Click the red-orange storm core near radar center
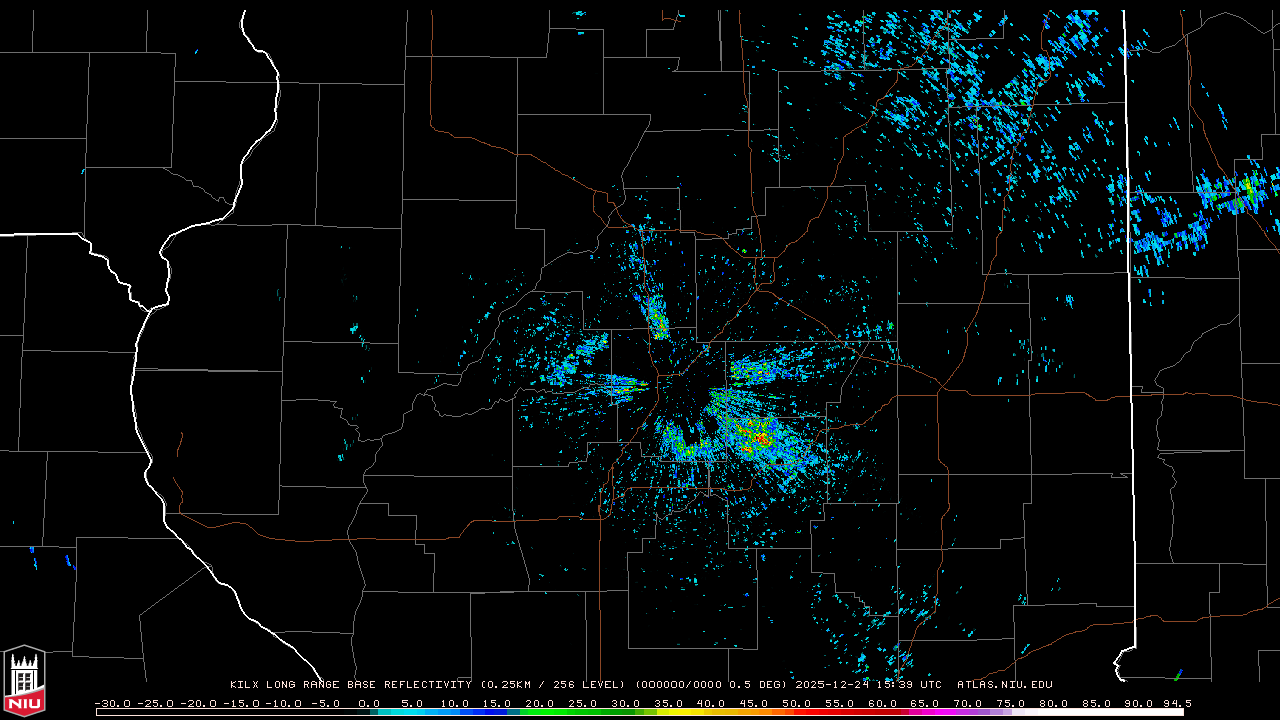Screen dimensions: 1280x720 click(x=760, y=438)
